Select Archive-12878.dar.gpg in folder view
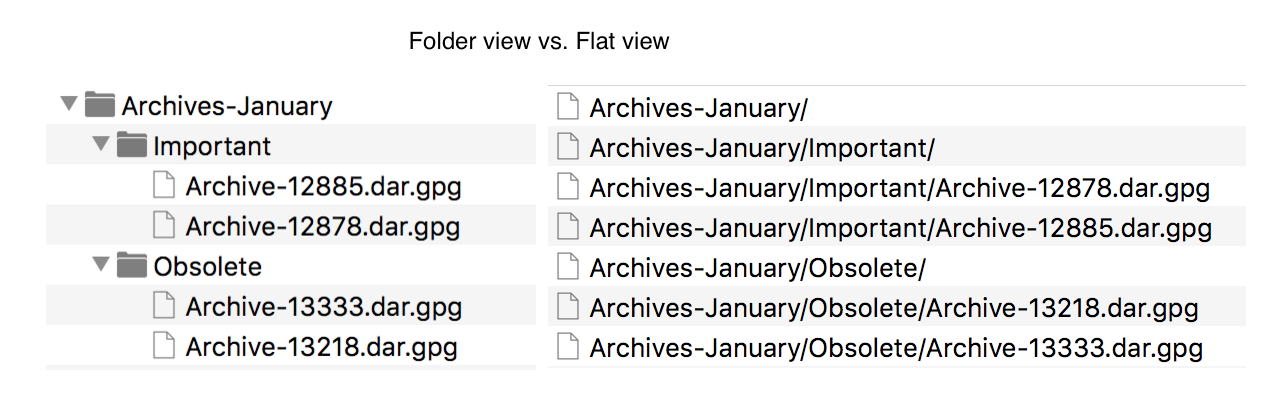Screen dimensions: 1288x404 (x=323, y=226)
